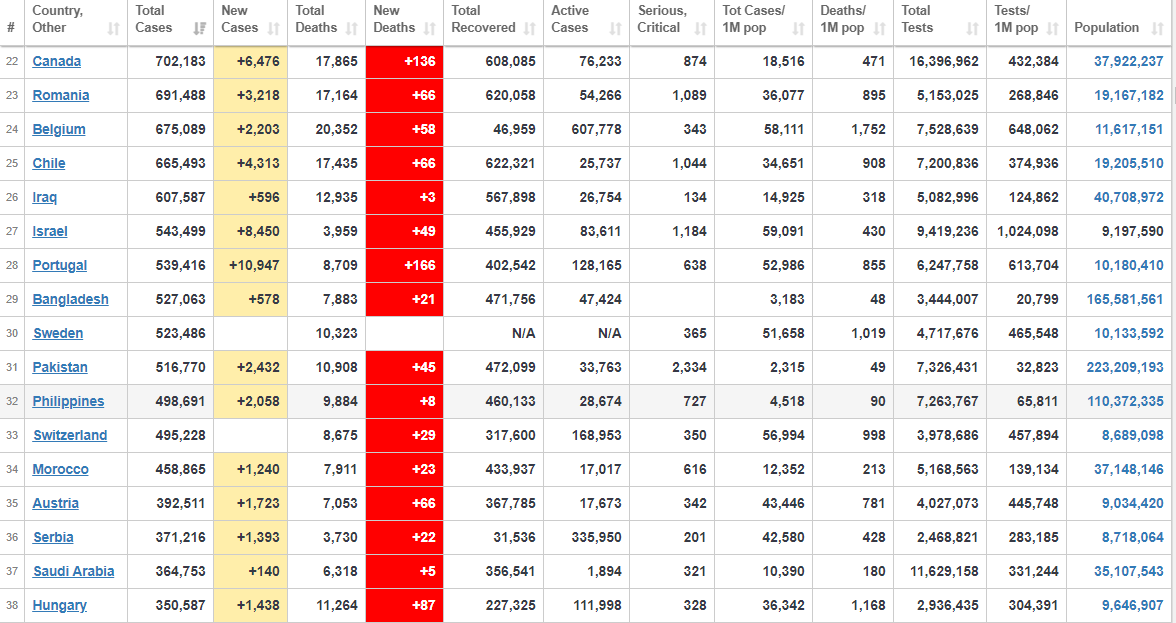1176x623 pixels.
Task: Sort by Country, Other column arrows
Action: coord(113,29)
